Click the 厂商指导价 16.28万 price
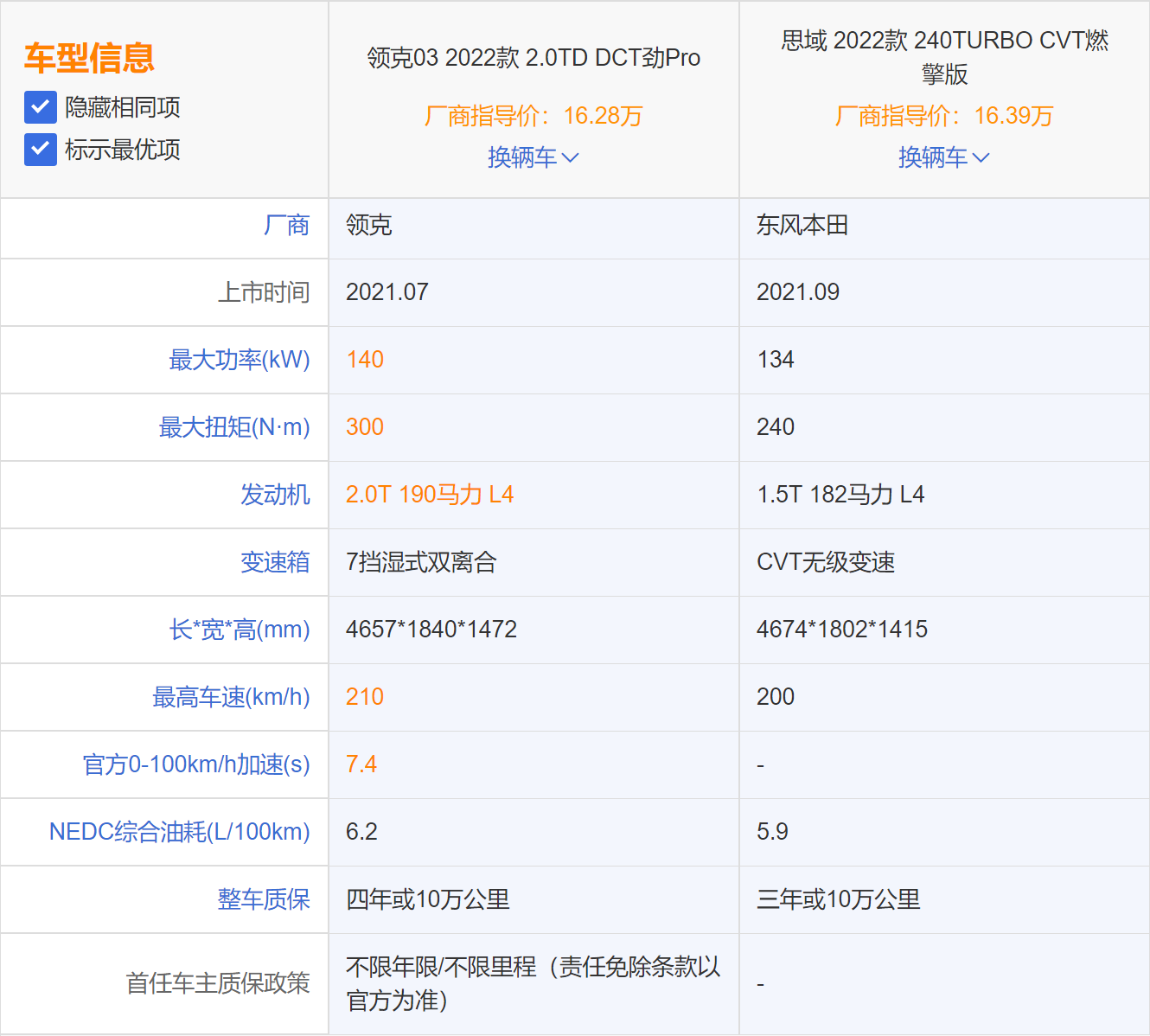Image resolution: width=1150 pixels, height=1036 pixels. point(533,116)
